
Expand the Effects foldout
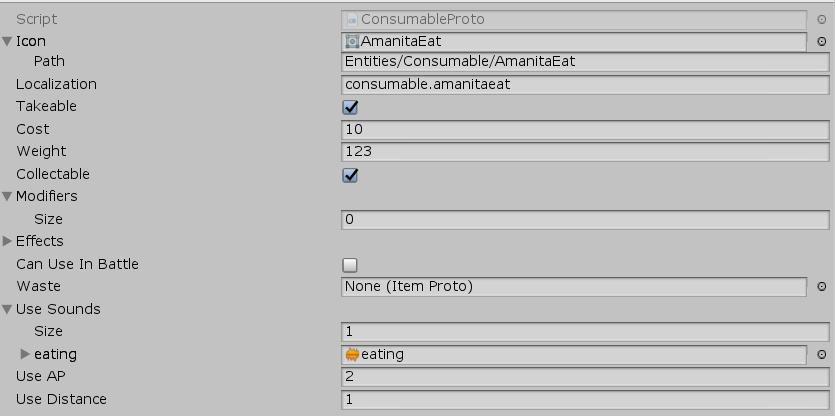pos(8,242)
